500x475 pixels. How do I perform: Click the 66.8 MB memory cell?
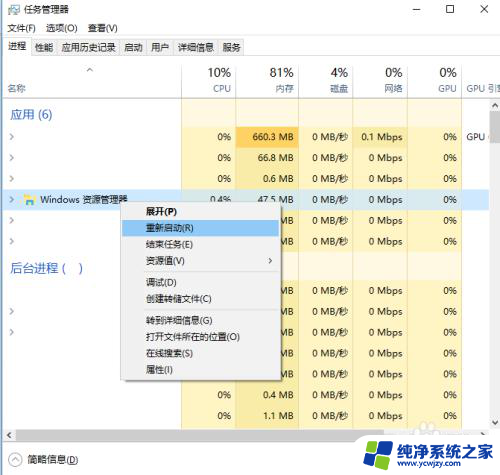pyautogui.click(x=267, y=158)
